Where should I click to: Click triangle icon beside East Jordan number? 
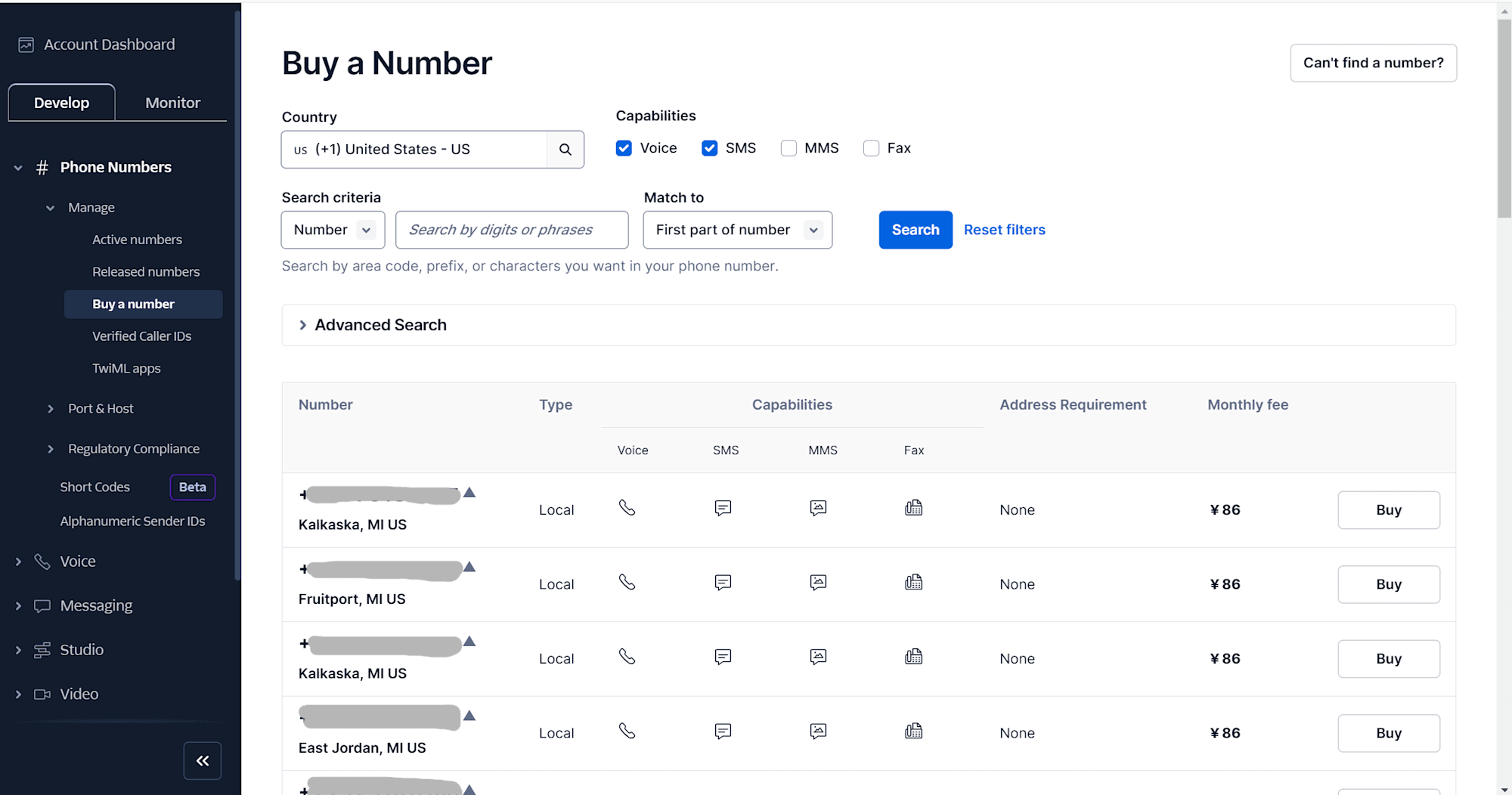click(469, 716)
